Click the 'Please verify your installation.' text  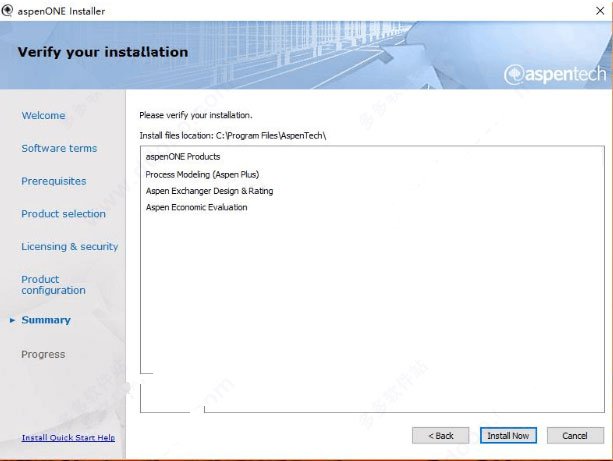(196, 115)
